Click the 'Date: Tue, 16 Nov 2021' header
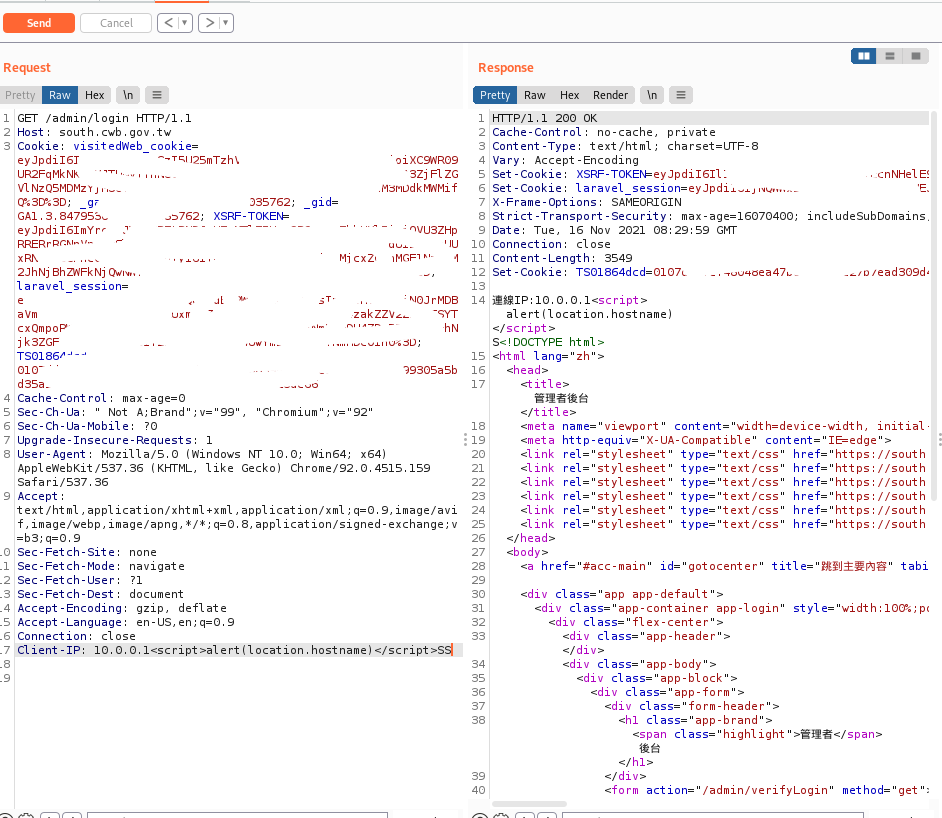This screenshot has height=818, width=942. 614,230
